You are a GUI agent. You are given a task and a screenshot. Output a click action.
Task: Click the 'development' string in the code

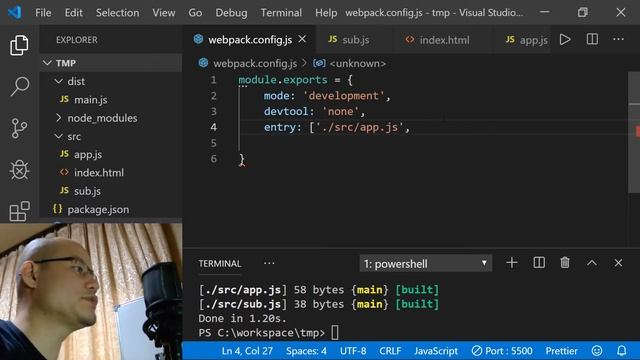[344, 96]
